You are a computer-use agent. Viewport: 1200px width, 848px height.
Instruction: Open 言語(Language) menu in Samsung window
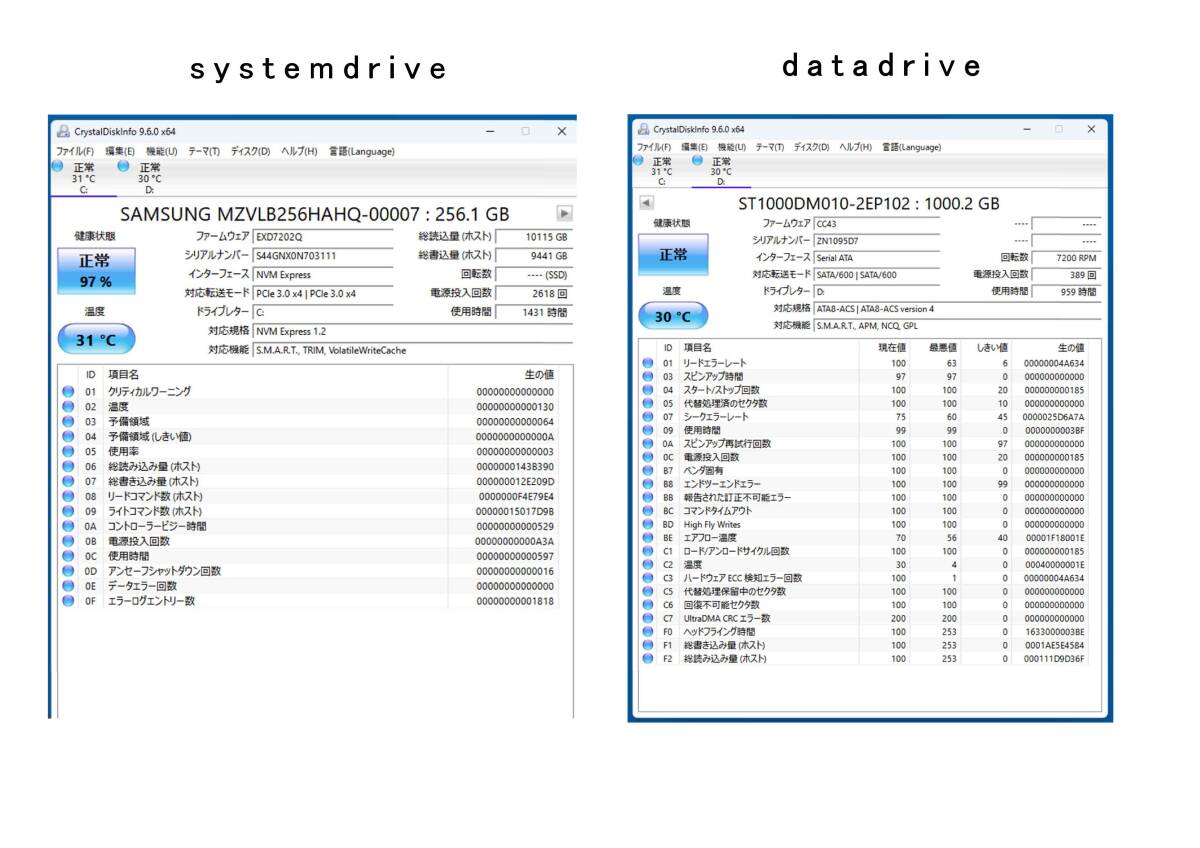coord(362,151)
